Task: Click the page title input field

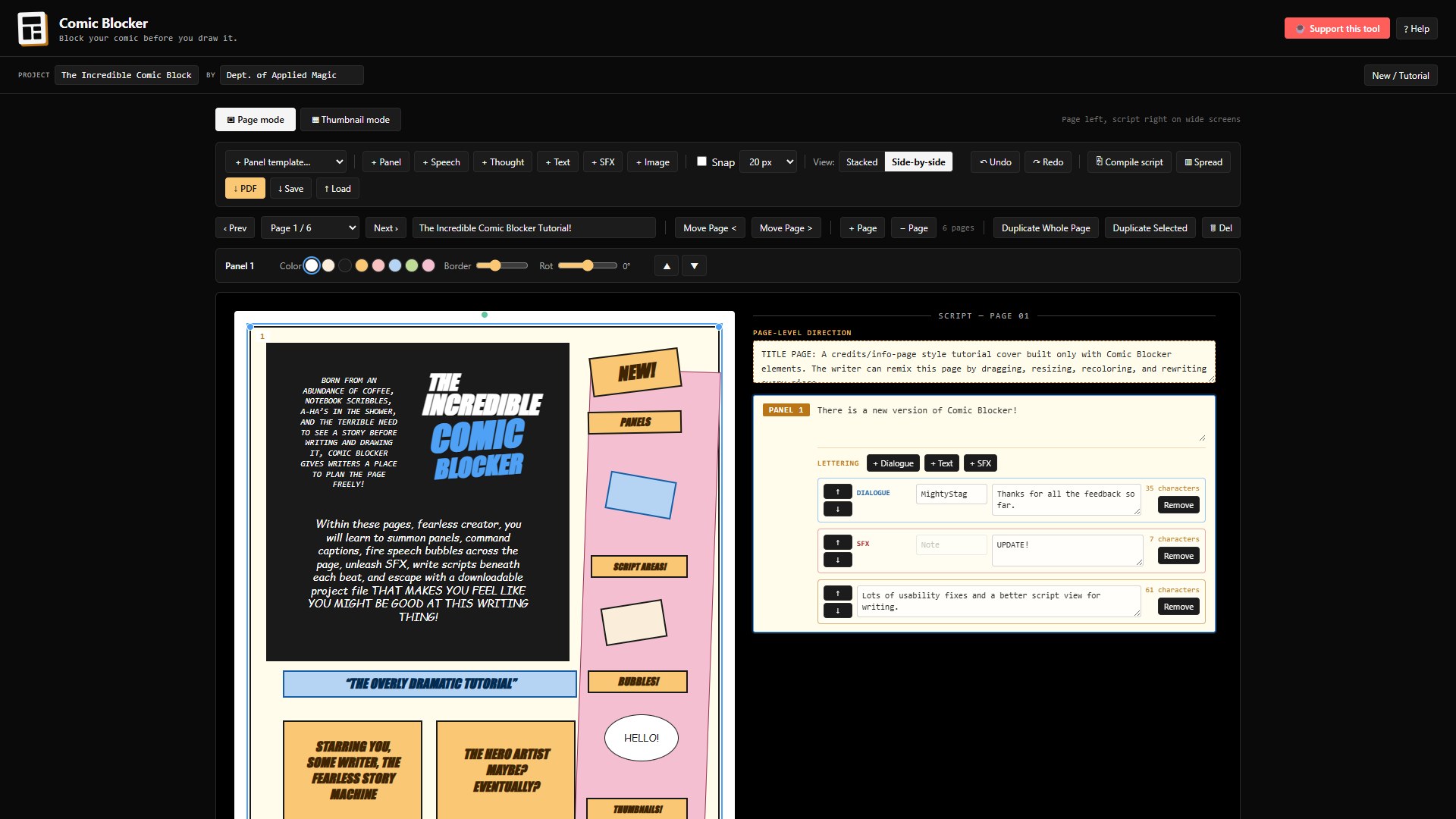Action: 534,228
